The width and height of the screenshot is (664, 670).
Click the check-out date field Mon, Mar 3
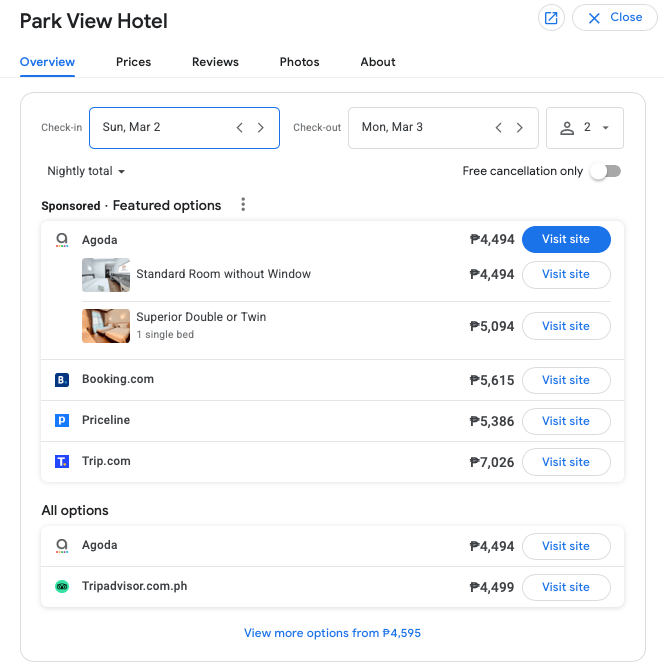(443, 128)
